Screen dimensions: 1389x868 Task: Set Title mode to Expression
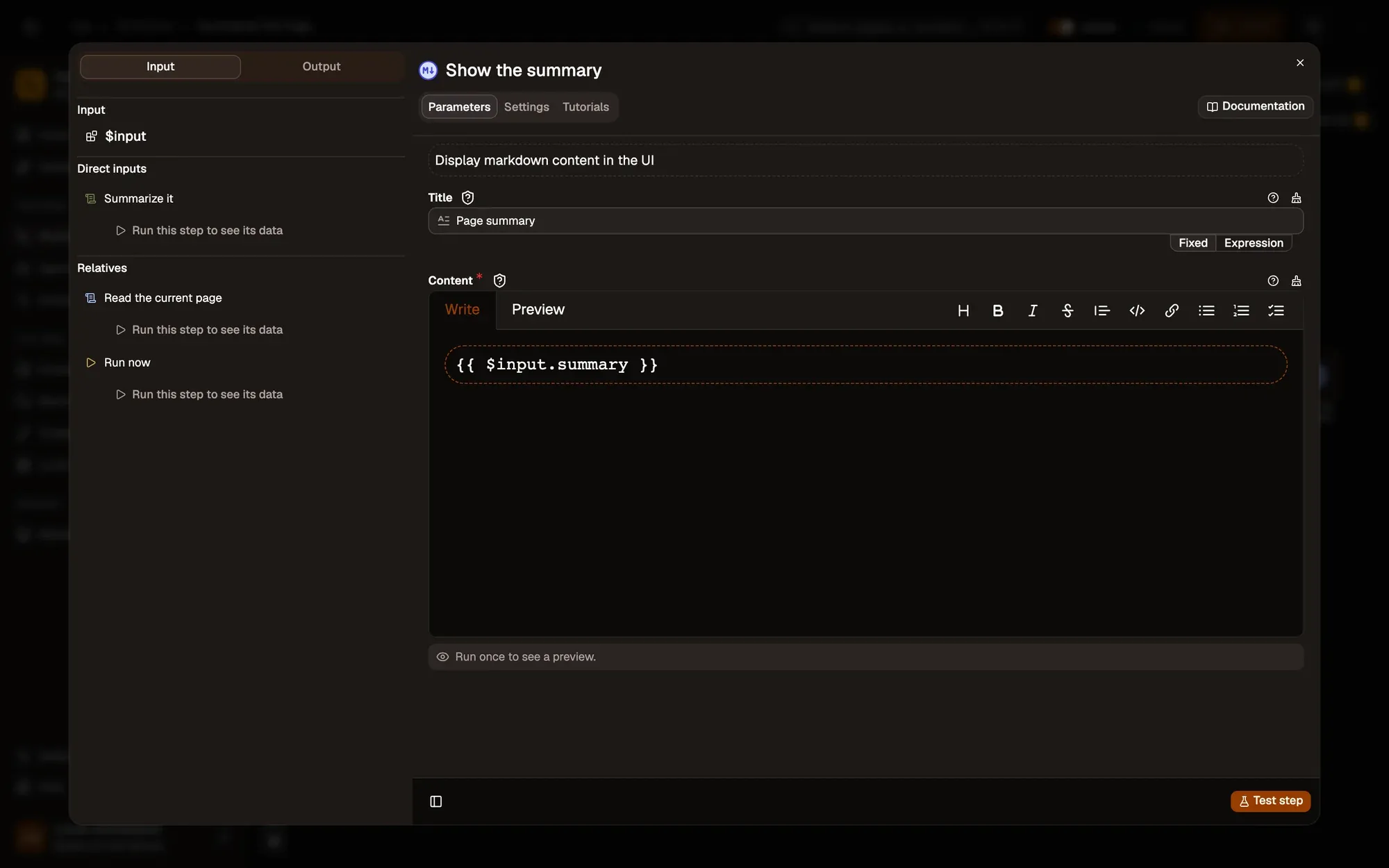coord(1254,243)
